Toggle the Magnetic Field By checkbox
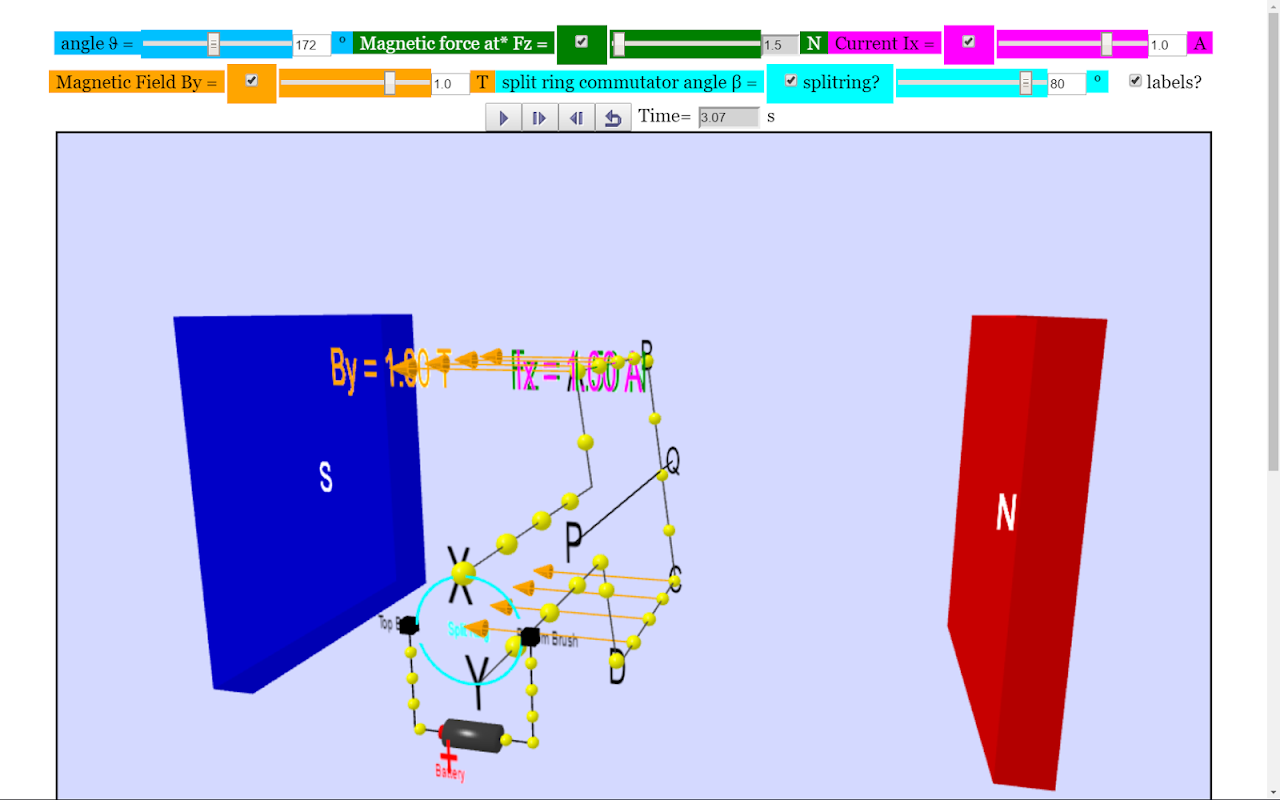 coord(252,81)
